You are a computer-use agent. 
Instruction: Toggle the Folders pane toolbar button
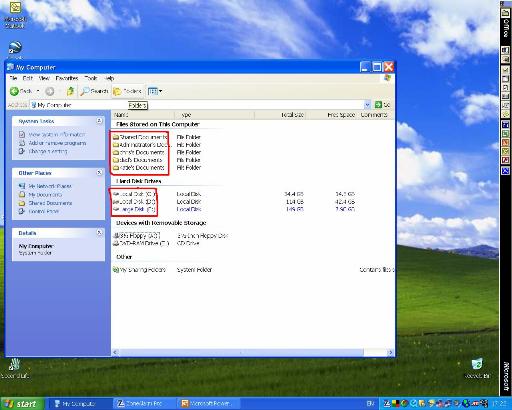(128, 91)
